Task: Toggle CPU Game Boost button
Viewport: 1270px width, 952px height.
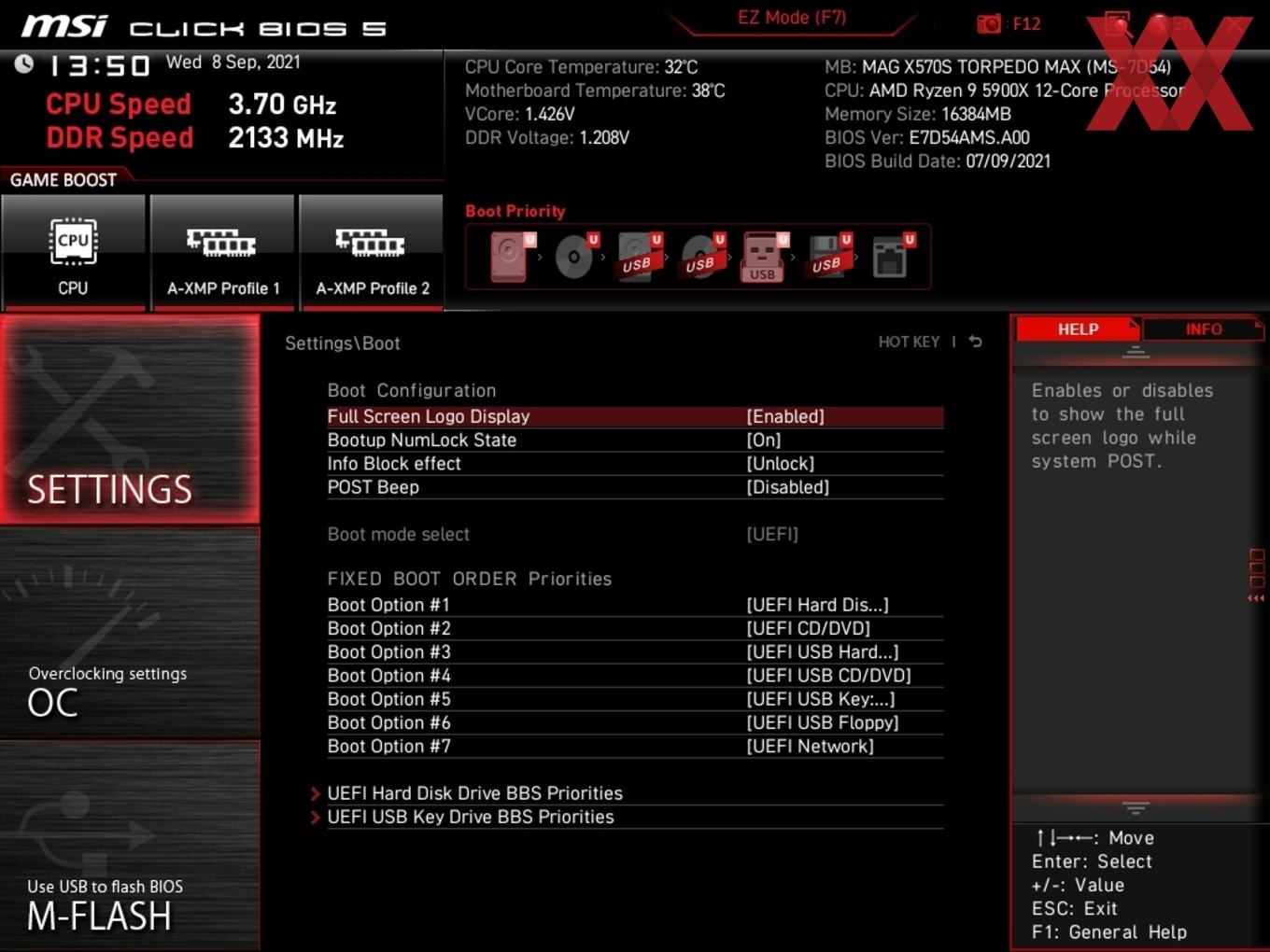Action: click(x=74, y=252)
